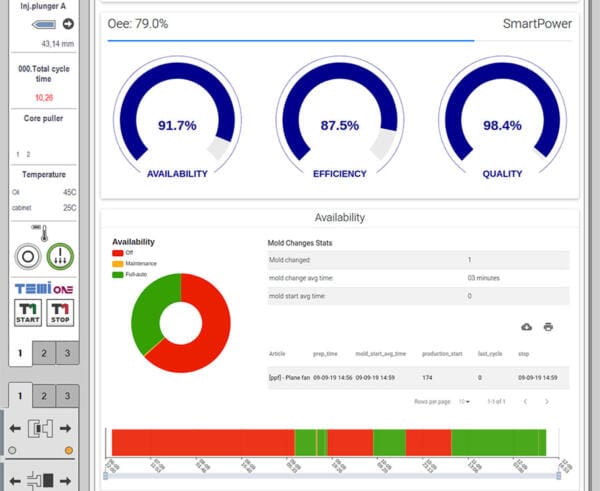Click the print icon above the table

click(x=548, y=327)
